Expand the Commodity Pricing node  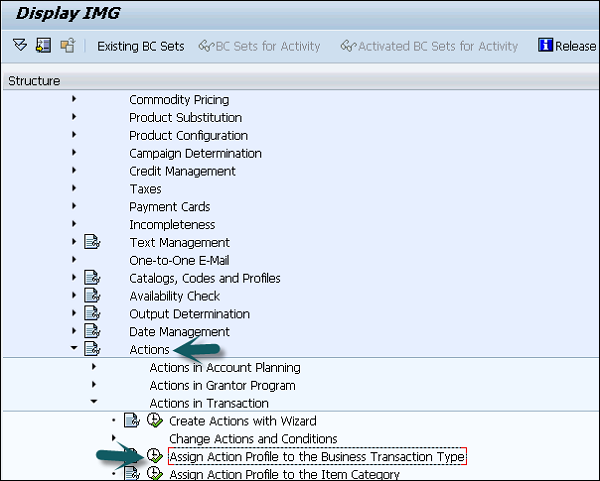click(x=74, y=100)
